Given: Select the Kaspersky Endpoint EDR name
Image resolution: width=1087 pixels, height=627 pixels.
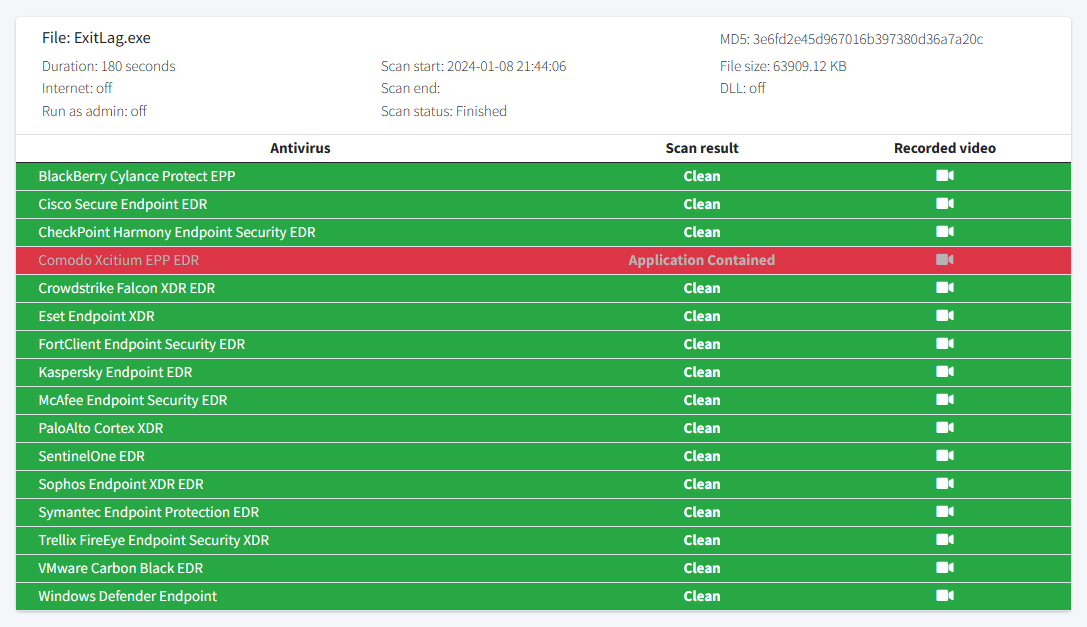Looking at the screenshot, I should point(115,372).
